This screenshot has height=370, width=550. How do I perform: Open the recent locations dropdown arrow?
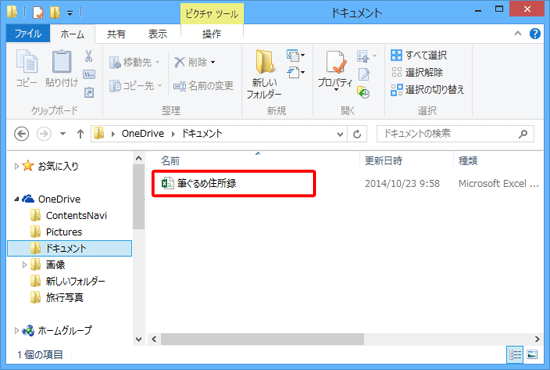(x=63, y=134)
